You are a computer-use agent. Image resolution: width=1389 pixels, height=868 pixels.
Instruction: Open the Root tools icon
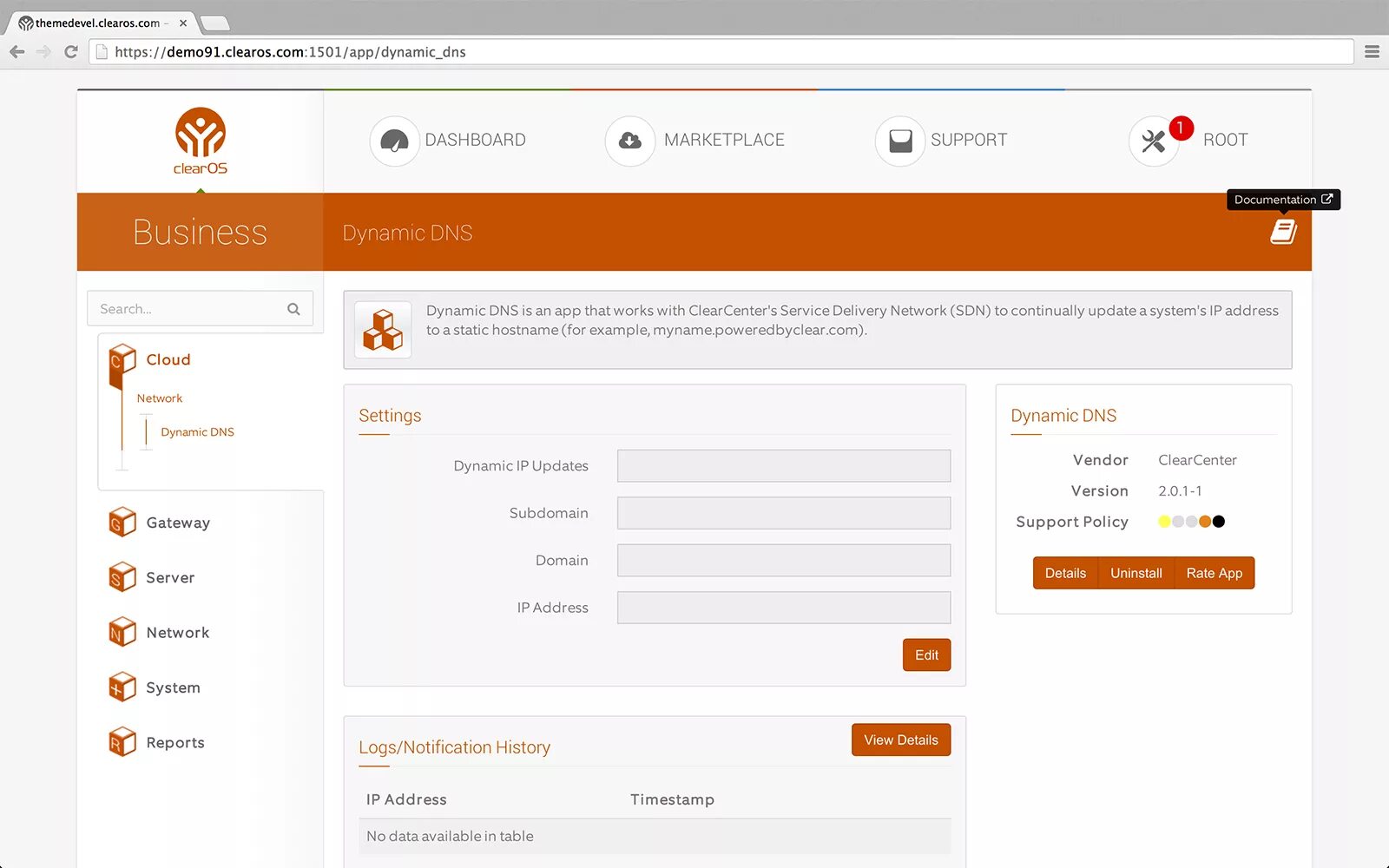click(x=1153, y=141)
